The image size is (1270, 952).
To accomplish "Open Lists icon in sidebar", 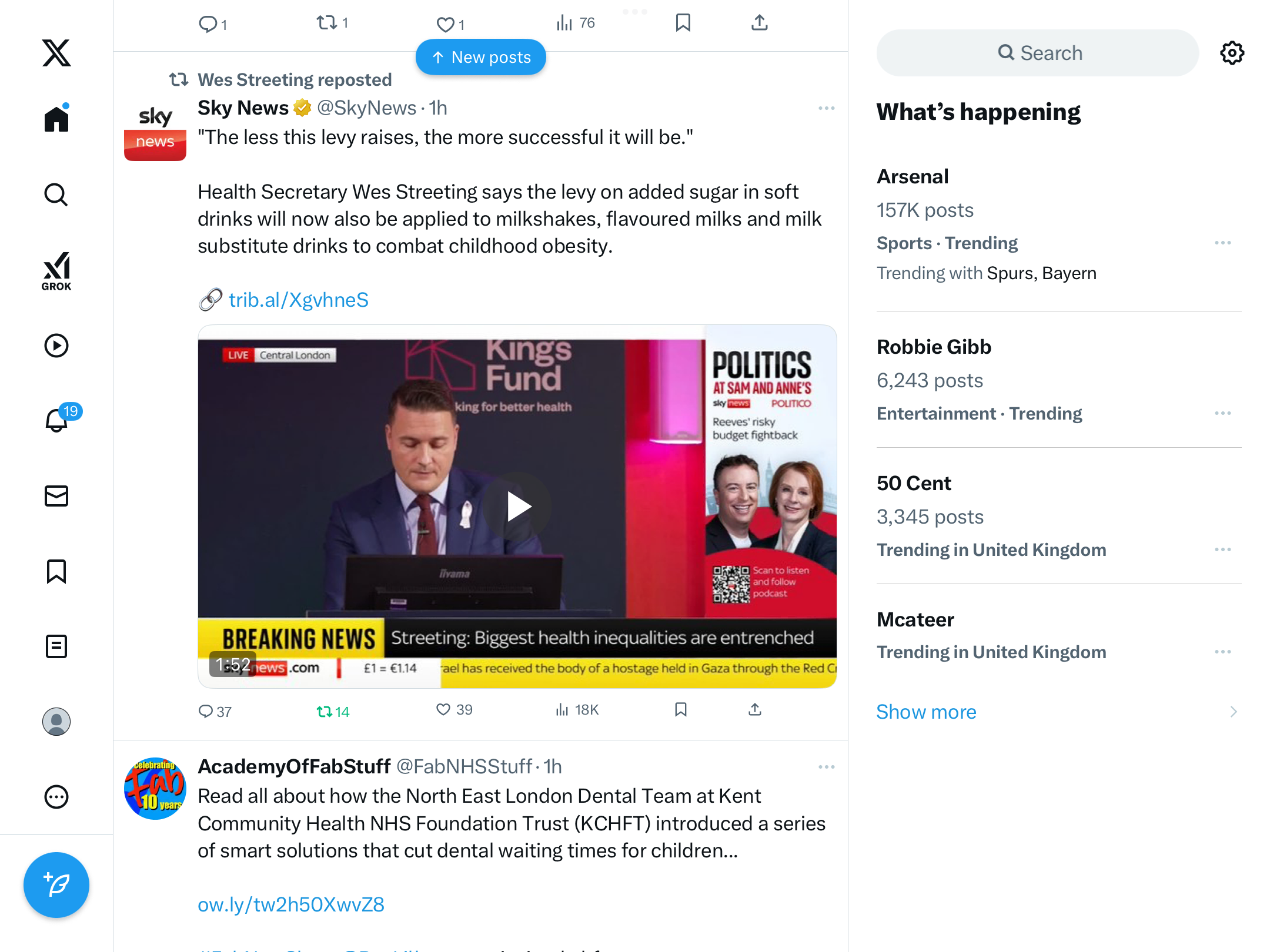I will tap(56, 646).
